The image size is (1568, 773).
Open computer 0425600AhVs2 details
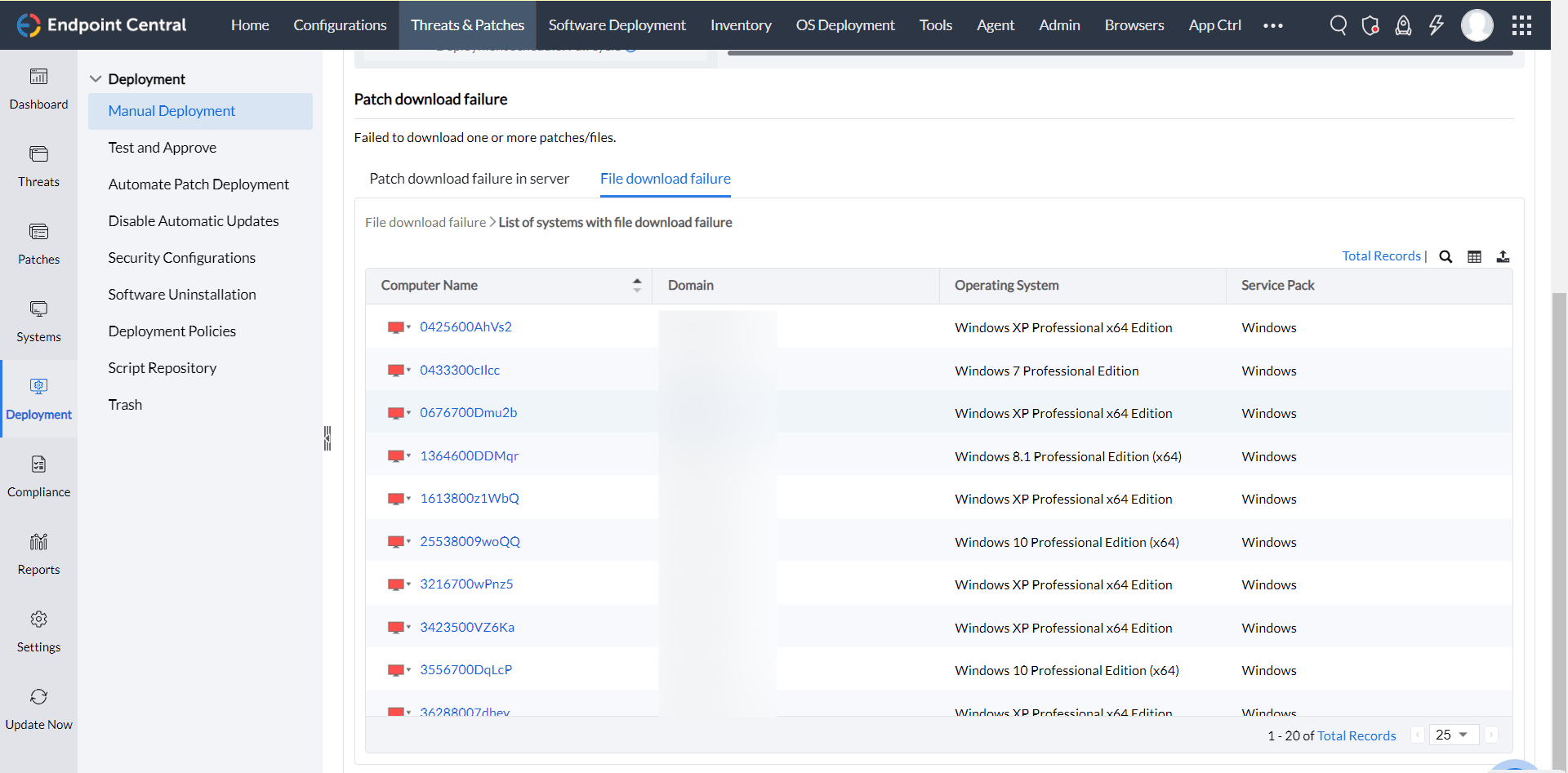(465, 327)
